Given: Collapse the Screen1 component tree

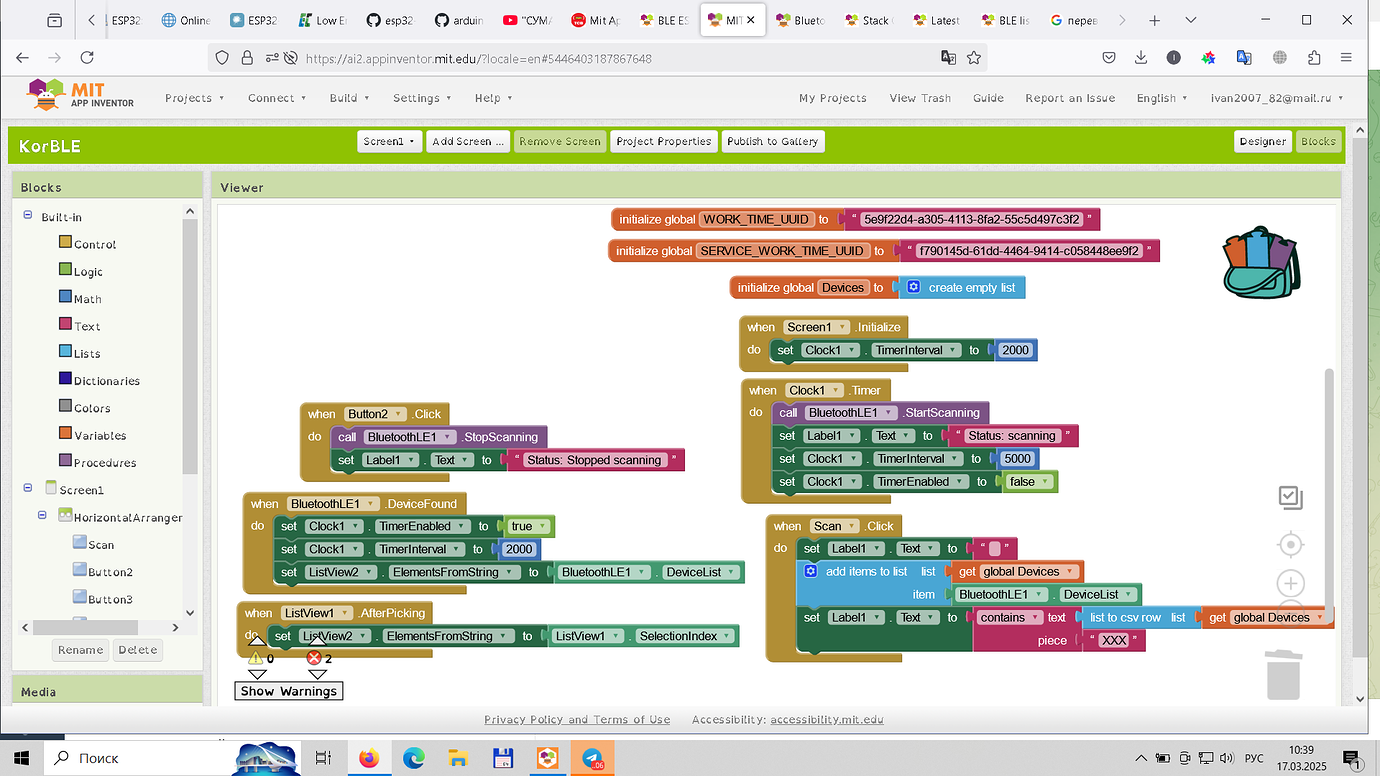Looking at the screenshot, I should (28, 489).
